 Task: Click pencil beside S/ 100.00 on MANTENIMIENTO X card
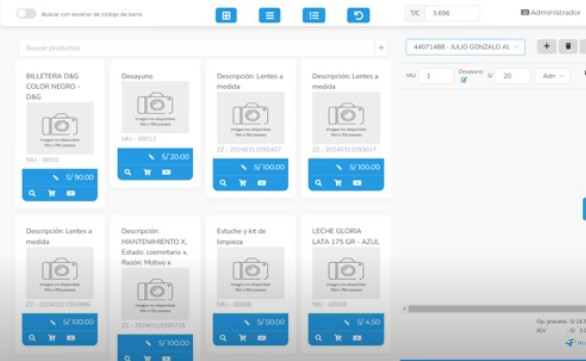148,343
